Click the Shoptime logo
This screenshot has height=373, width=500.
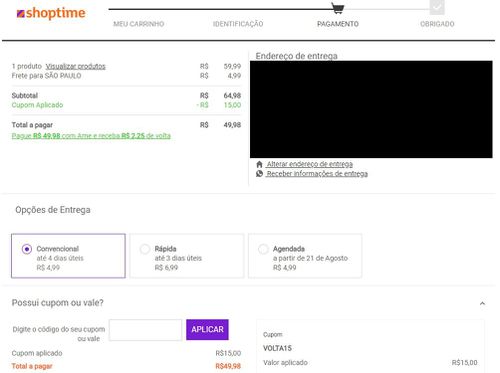[51, 13]
